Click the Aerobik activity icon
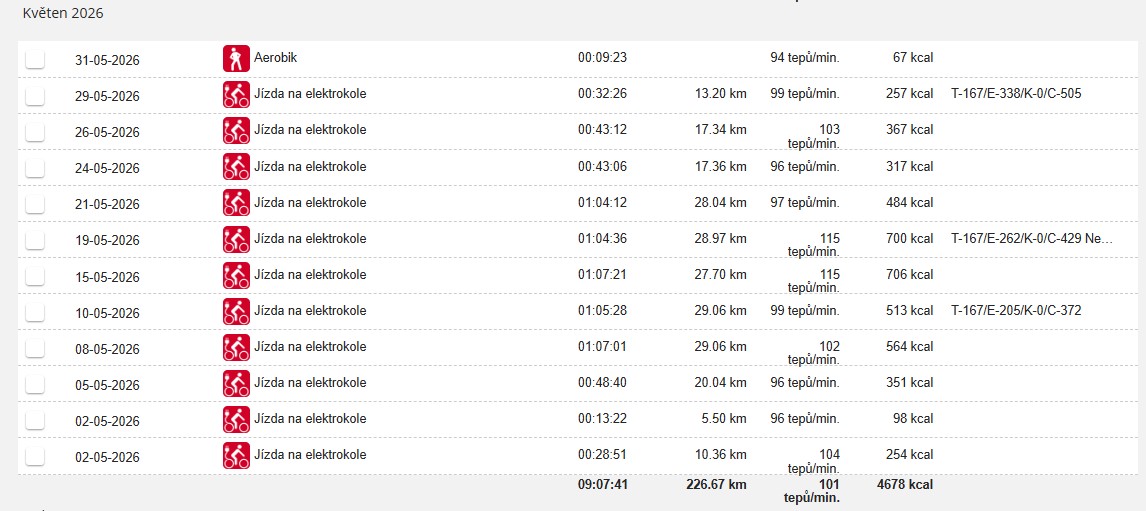 (x=236, y=58)
